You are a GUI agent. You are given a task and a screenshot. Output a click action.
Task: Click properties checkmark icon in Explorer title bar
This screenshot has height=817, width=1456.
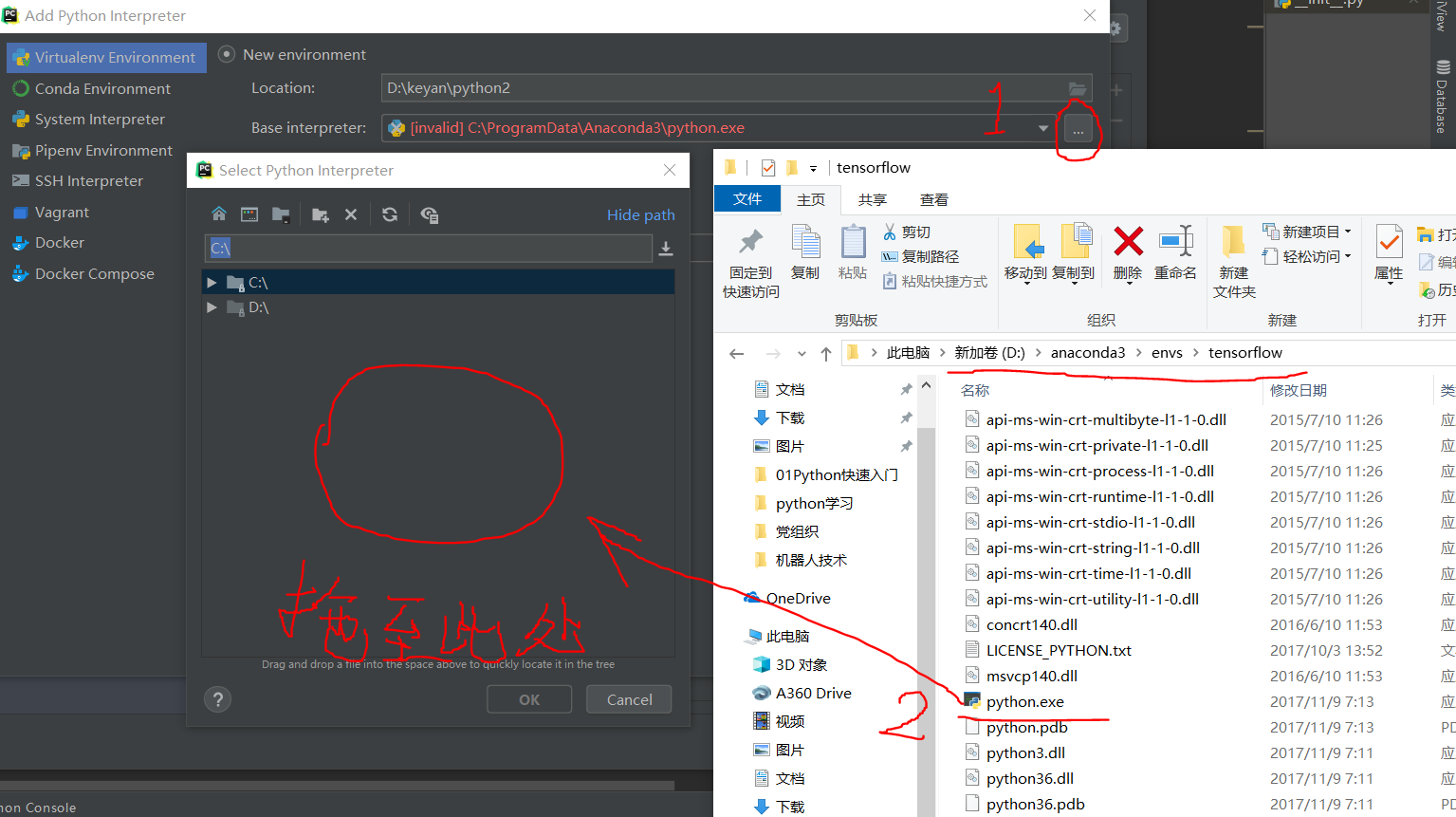pos(768,168)
